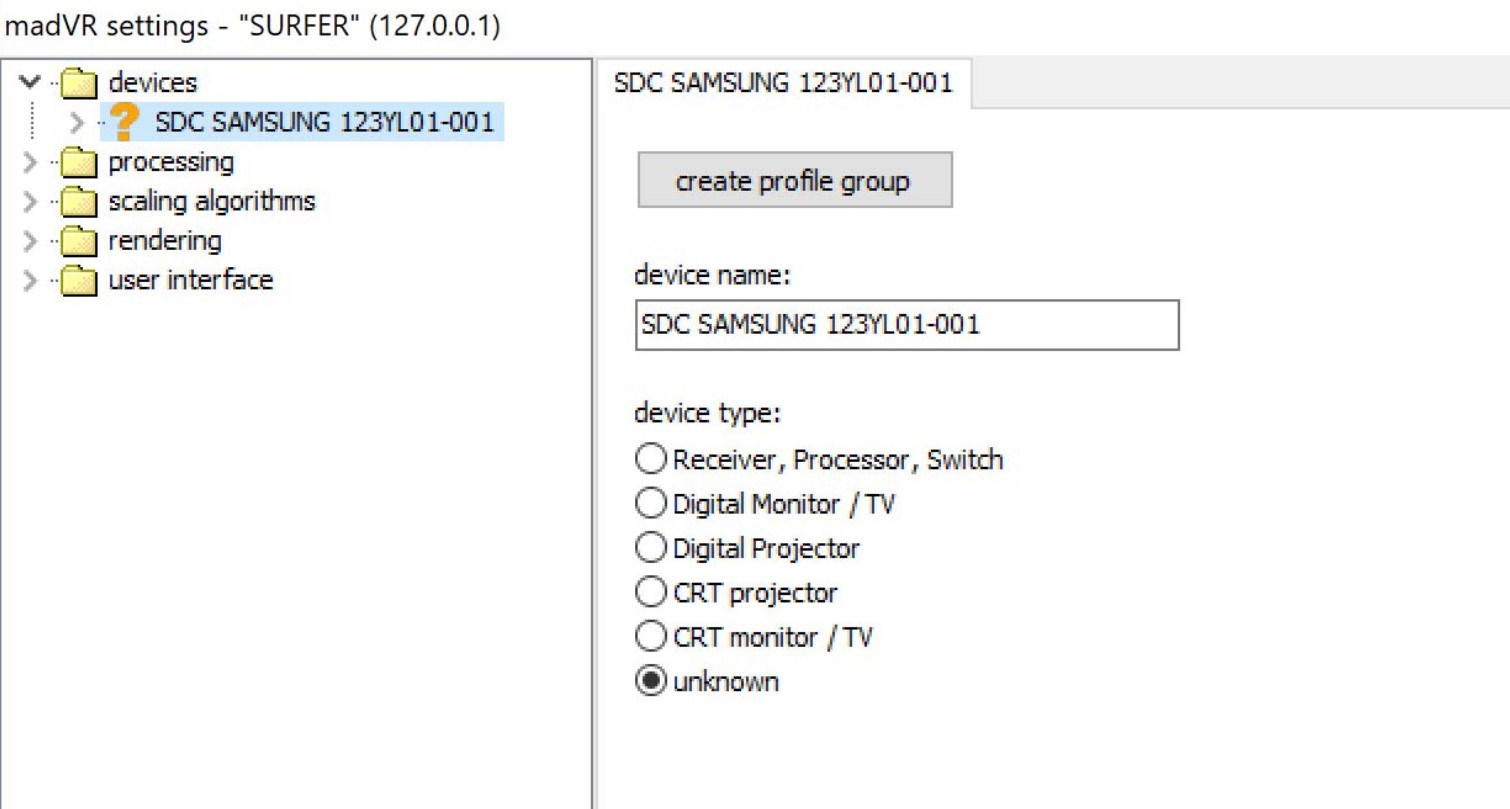This screenshot has height=809, width=1510.
Task: Click the scaling algorithms folder icon
Action: pyautogui.click(x=78, y=202)
